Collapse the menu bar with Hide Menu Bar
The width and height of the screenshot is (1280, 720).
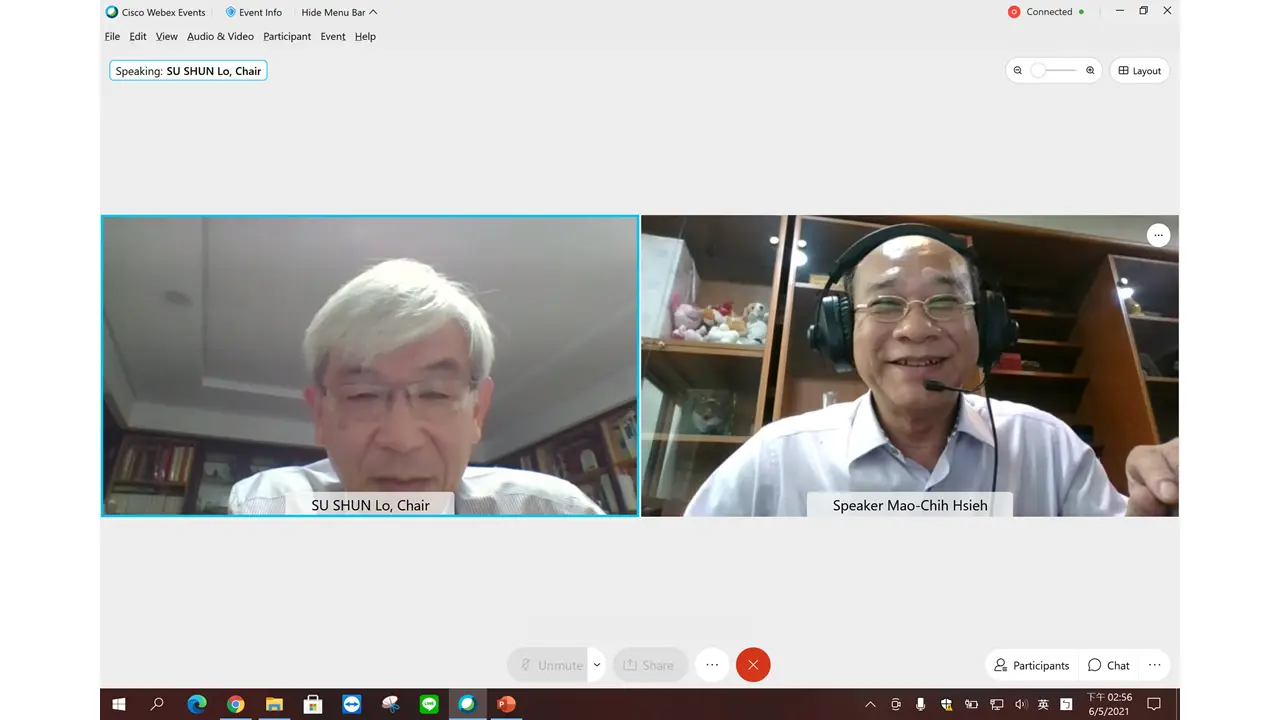click(339, 12)
